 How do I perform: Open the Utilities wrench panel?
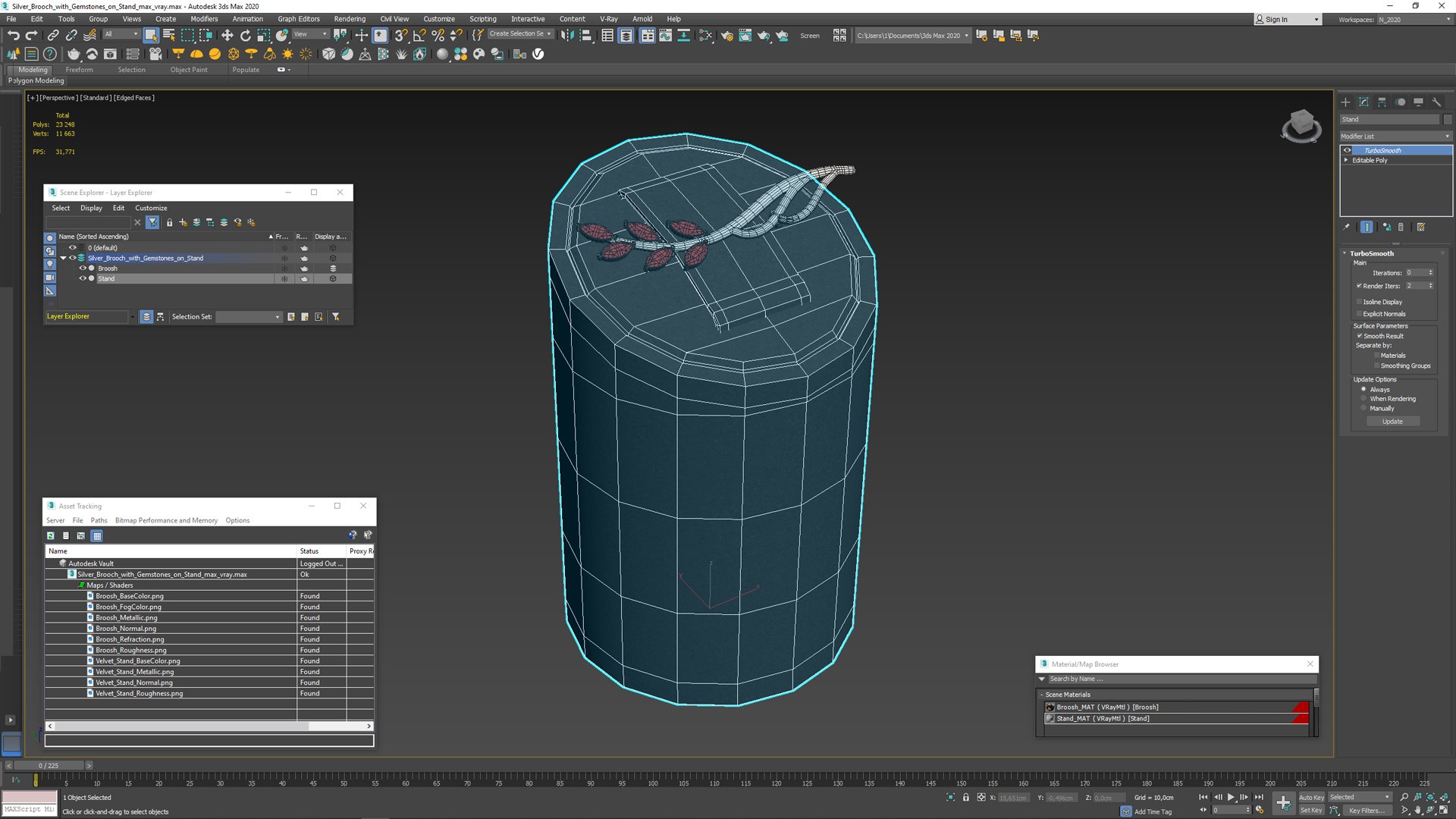coord(1436,102)
